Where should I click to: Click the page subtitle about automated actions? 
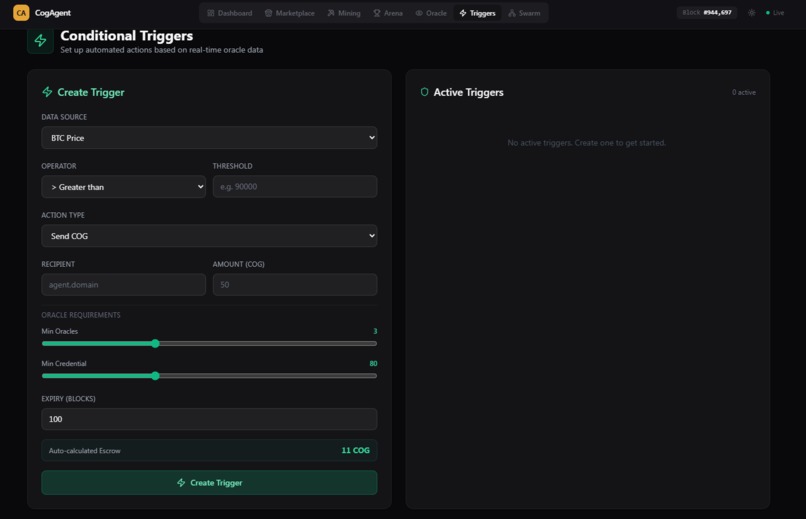(161, 50)
